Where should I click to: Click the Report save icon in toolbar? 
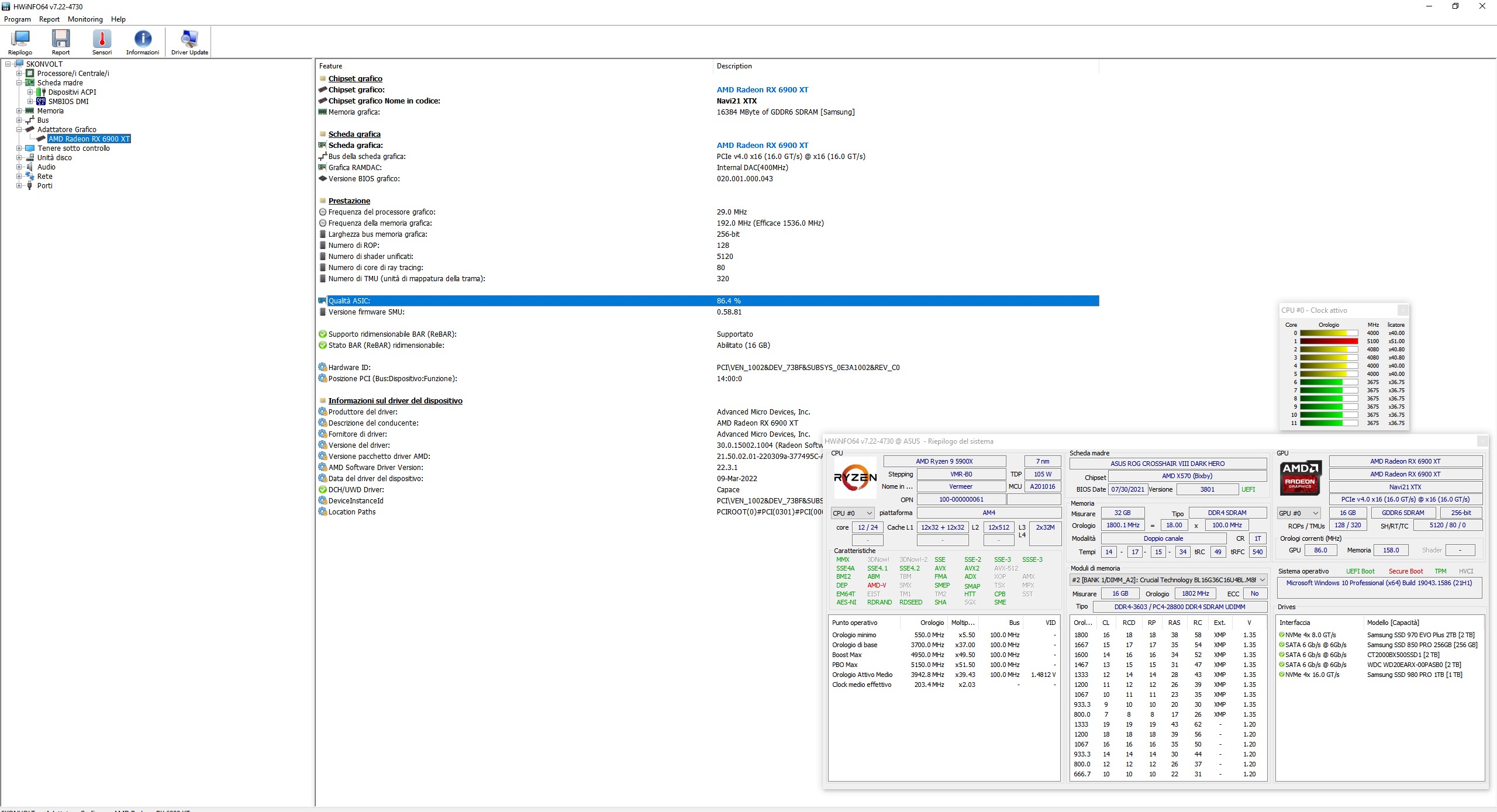point(61,39)
